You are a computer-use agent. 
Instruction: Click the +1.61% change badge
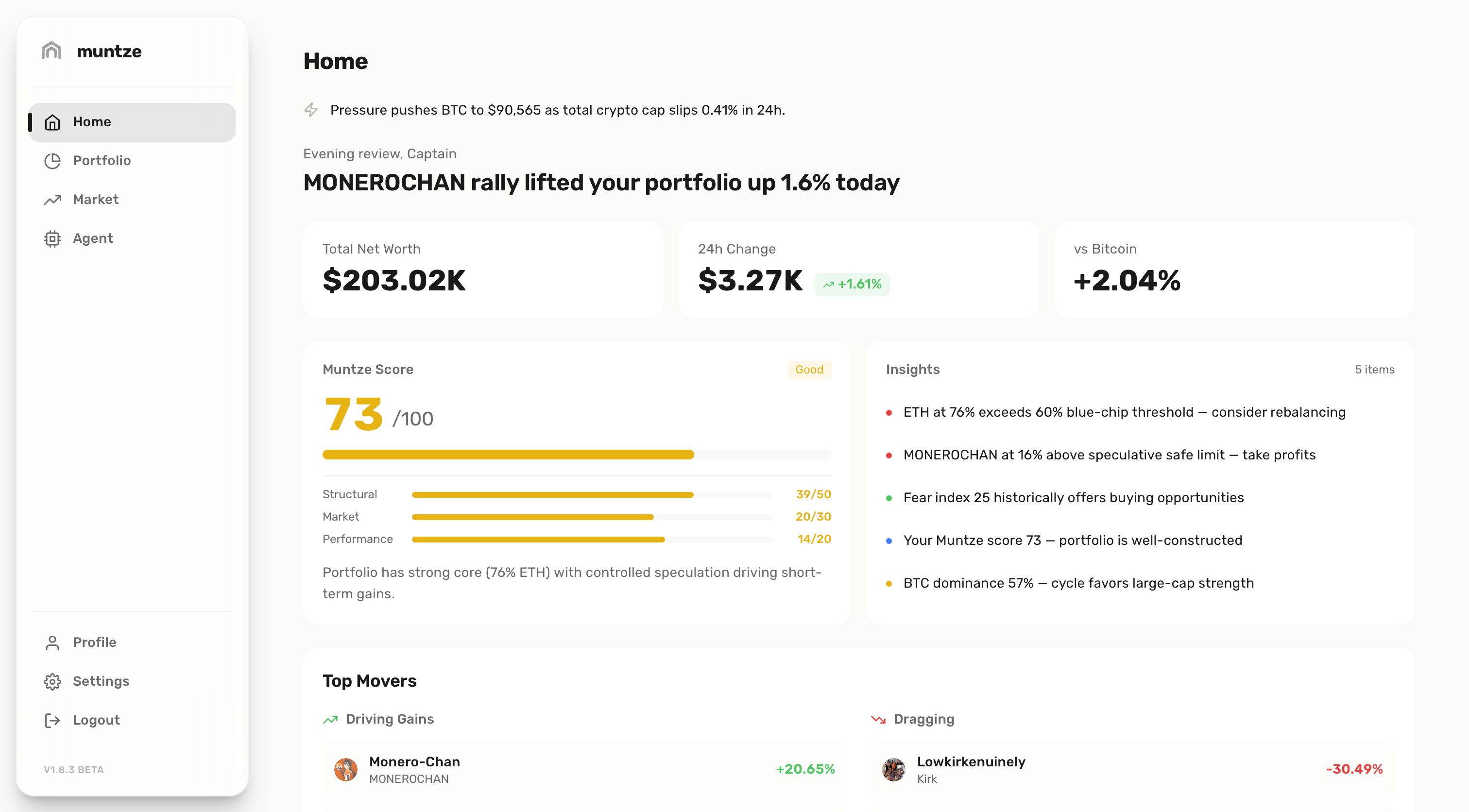tap(852, 284)
